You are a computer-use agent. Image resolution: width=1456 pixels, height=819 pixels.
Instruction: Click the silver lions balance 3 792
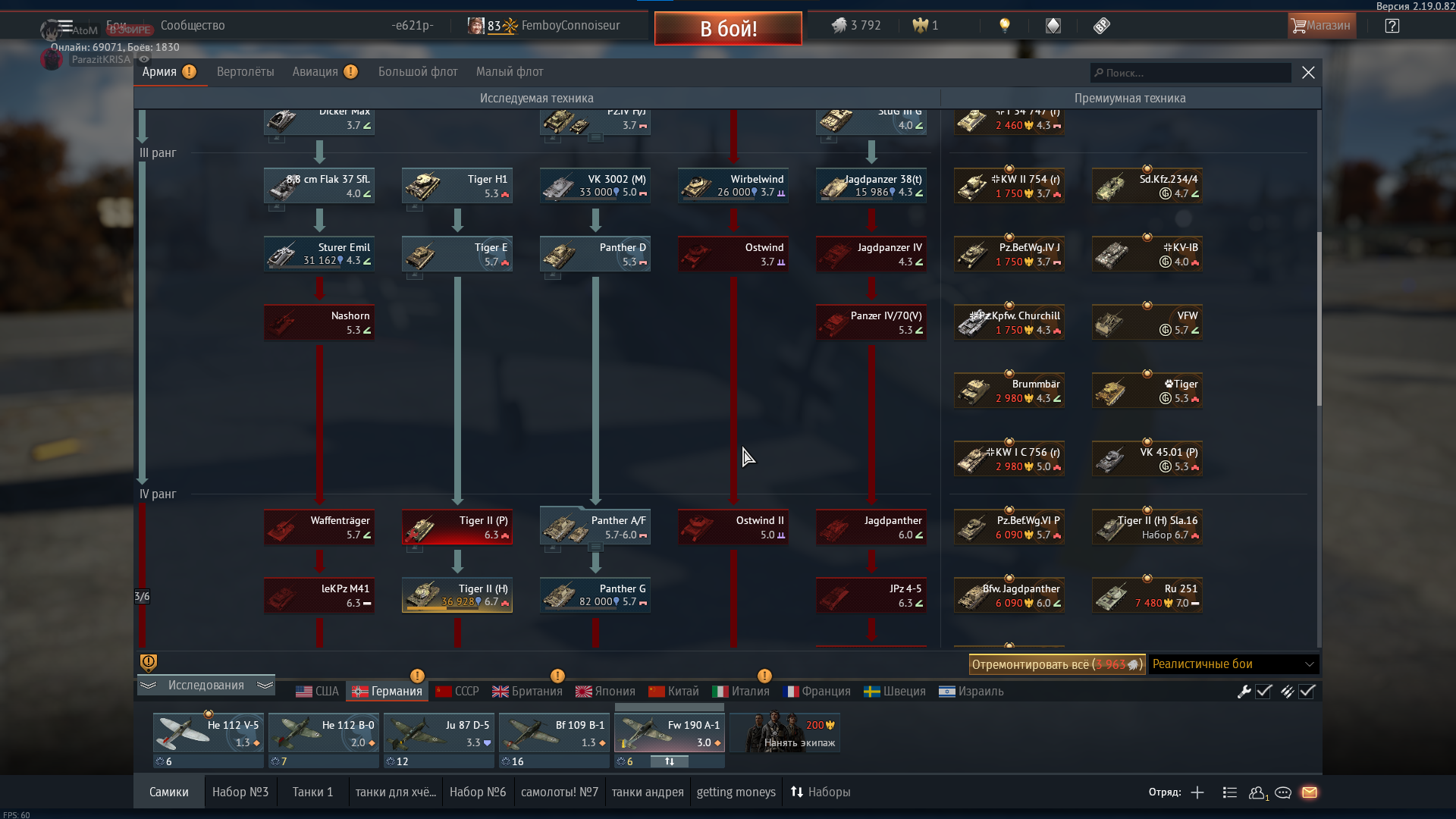856,26
